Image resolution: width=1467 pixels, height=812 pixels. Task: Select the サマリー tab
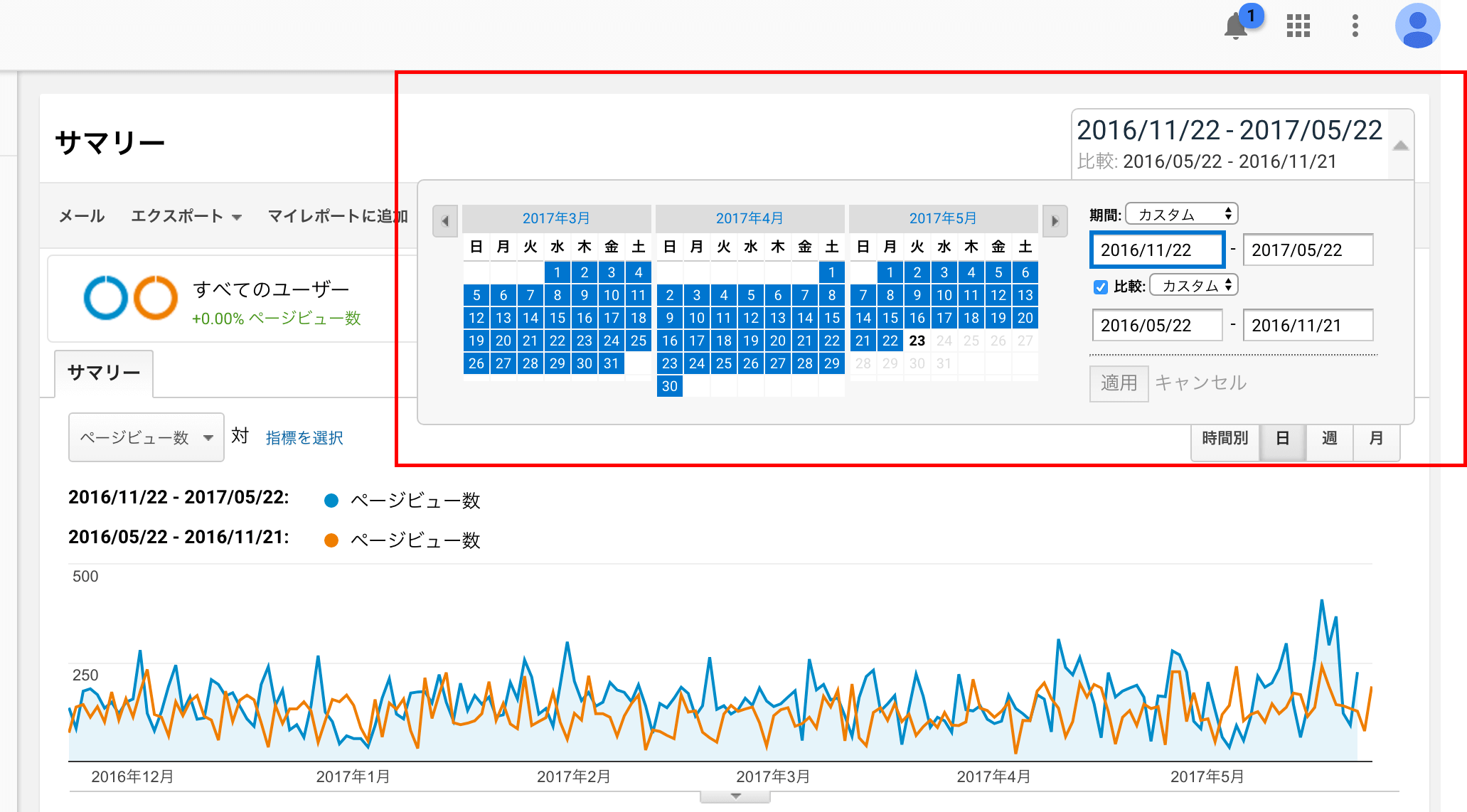(104, 373)
